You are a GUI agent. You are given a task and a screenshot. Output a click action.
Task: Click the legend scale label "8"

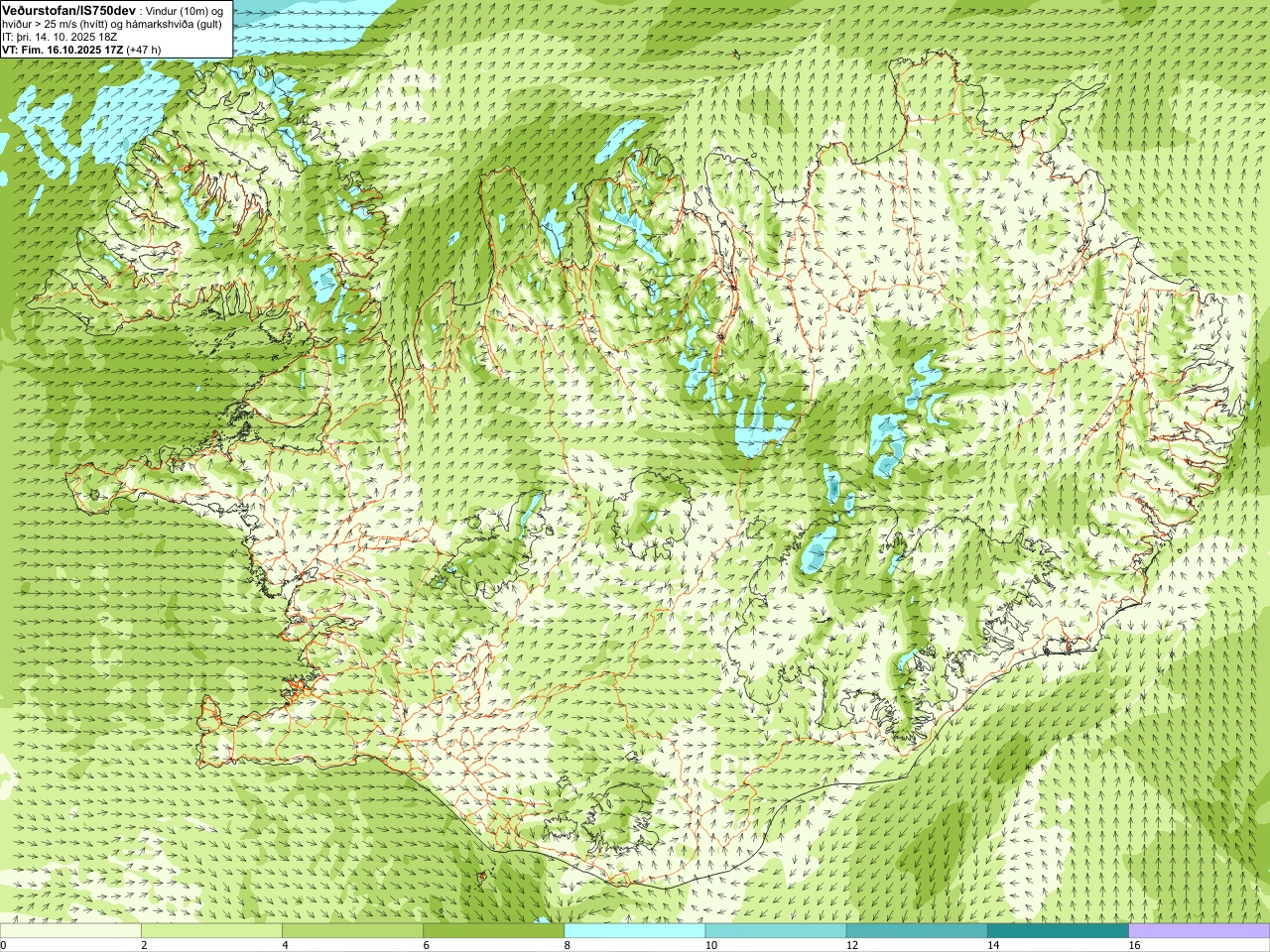pyautogui.click(x=568, y=945)
